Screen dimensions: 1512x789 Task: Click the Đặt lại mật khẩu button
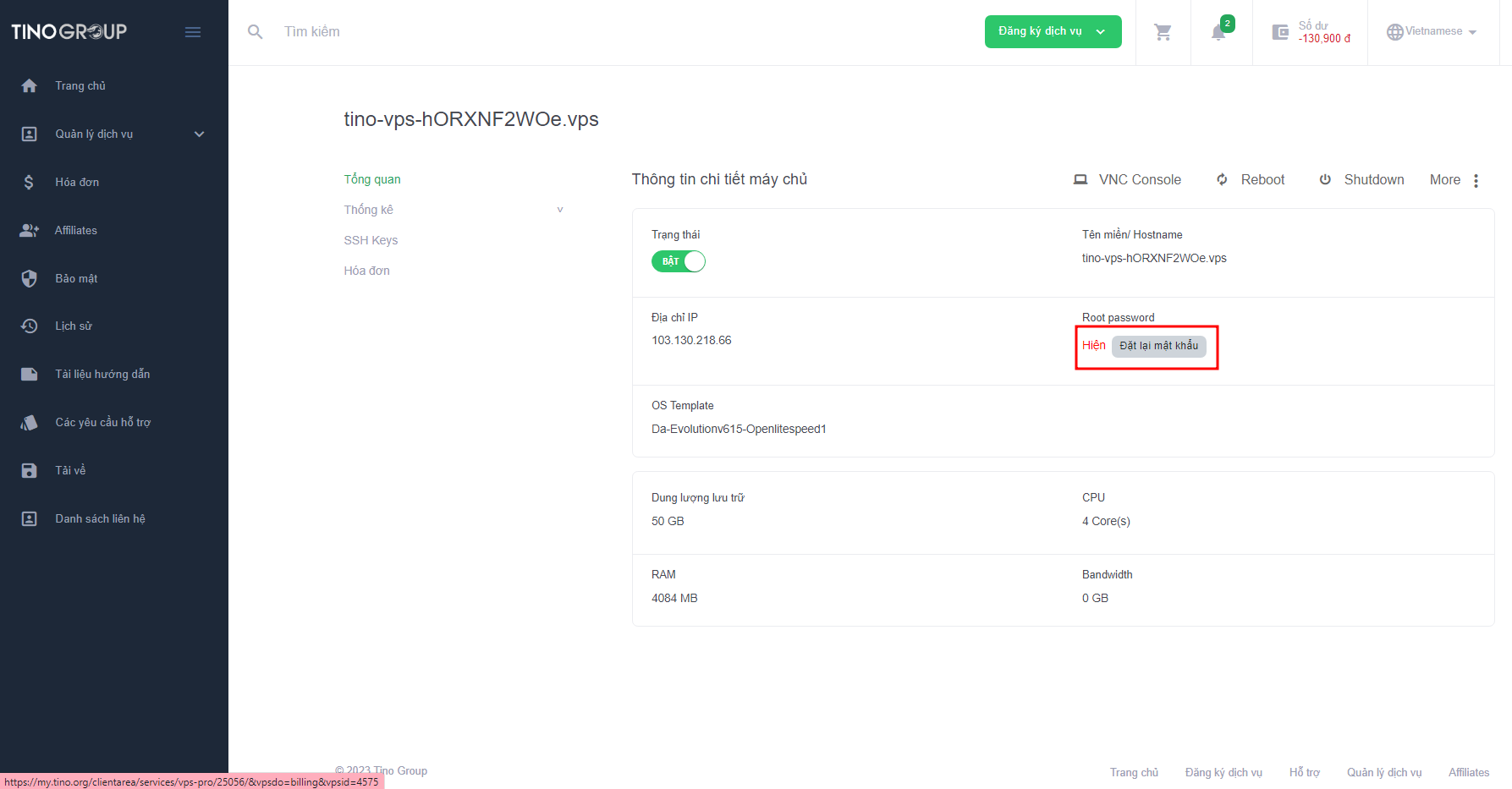coord(1158,346)
